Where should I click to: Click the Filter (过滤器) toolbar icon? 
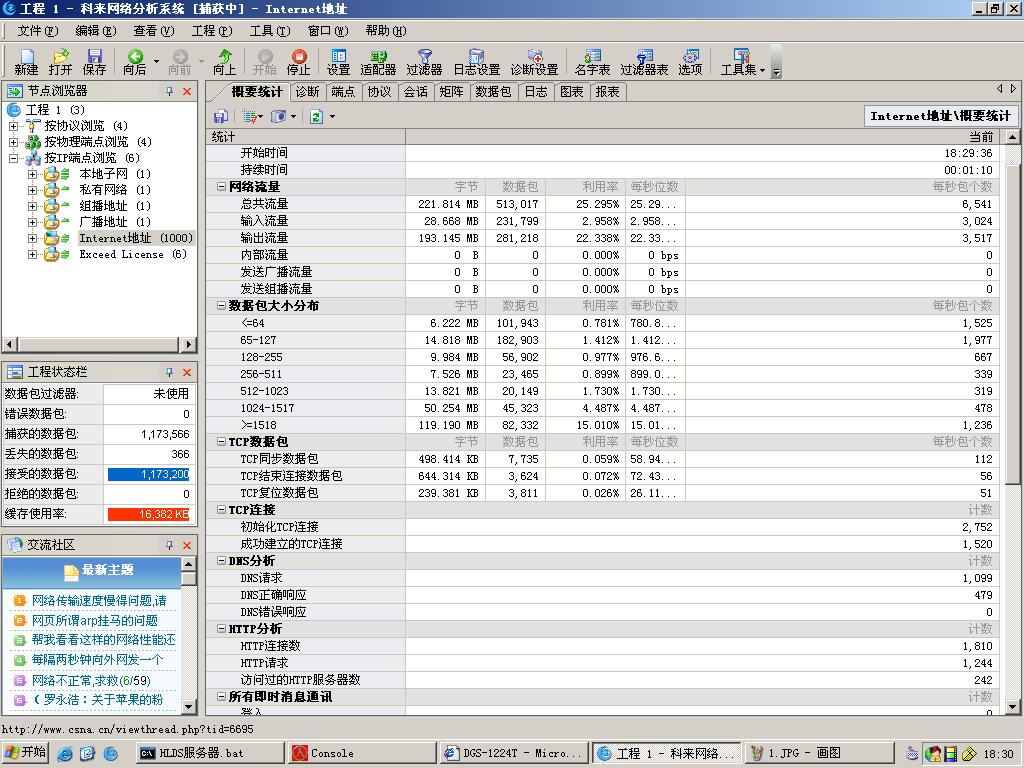coord(424,62)
